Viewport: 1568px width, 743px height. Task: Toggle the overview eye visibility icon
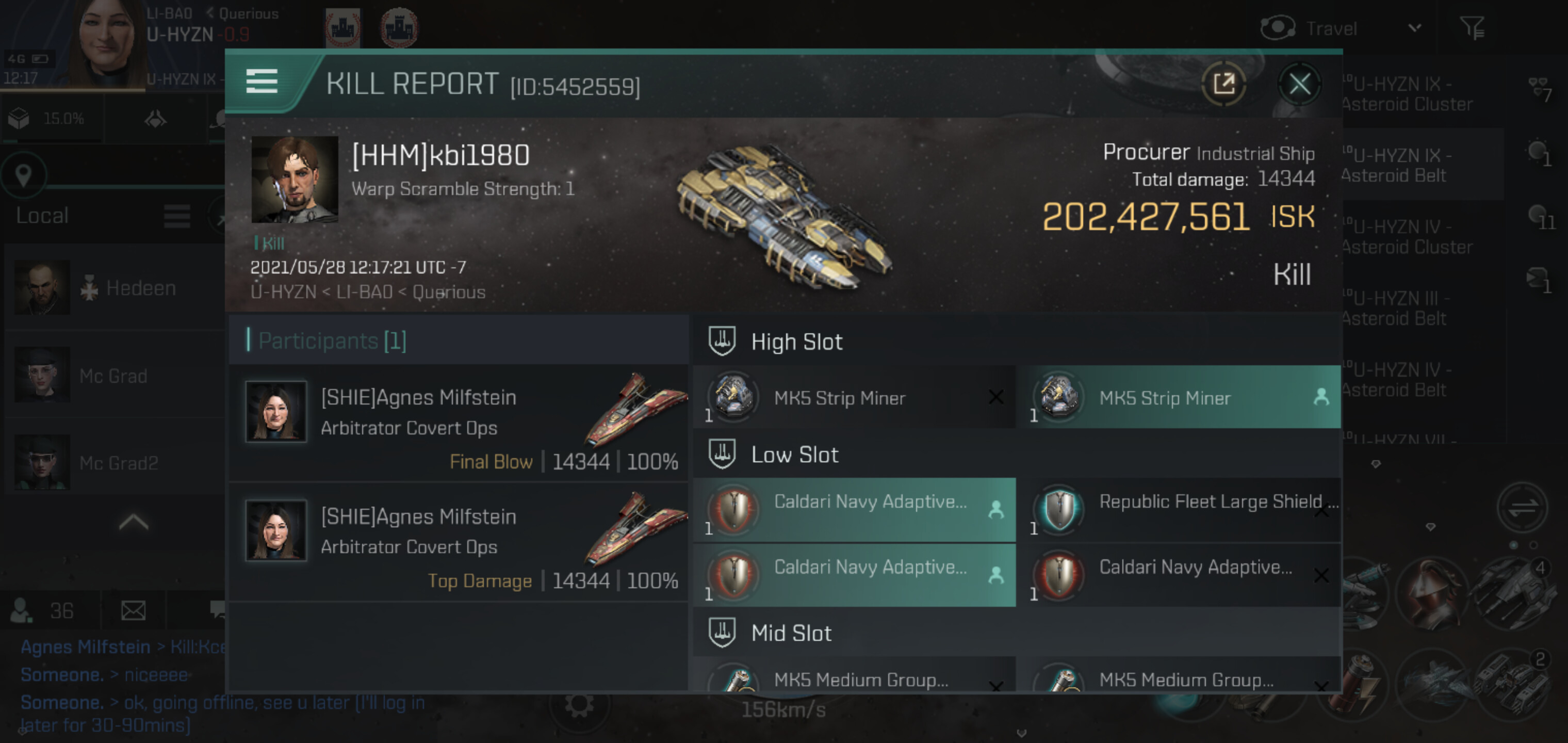tap(1277, 27)
